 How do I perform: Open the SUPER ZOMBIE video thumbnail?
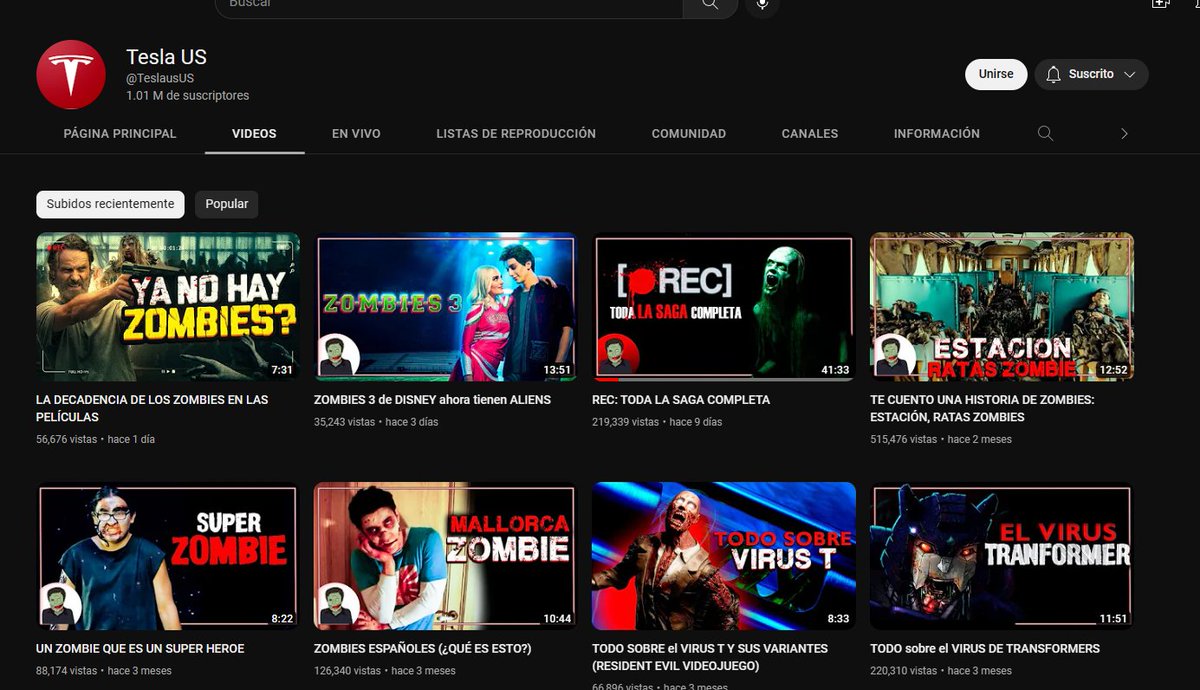(x=168, y=556)
